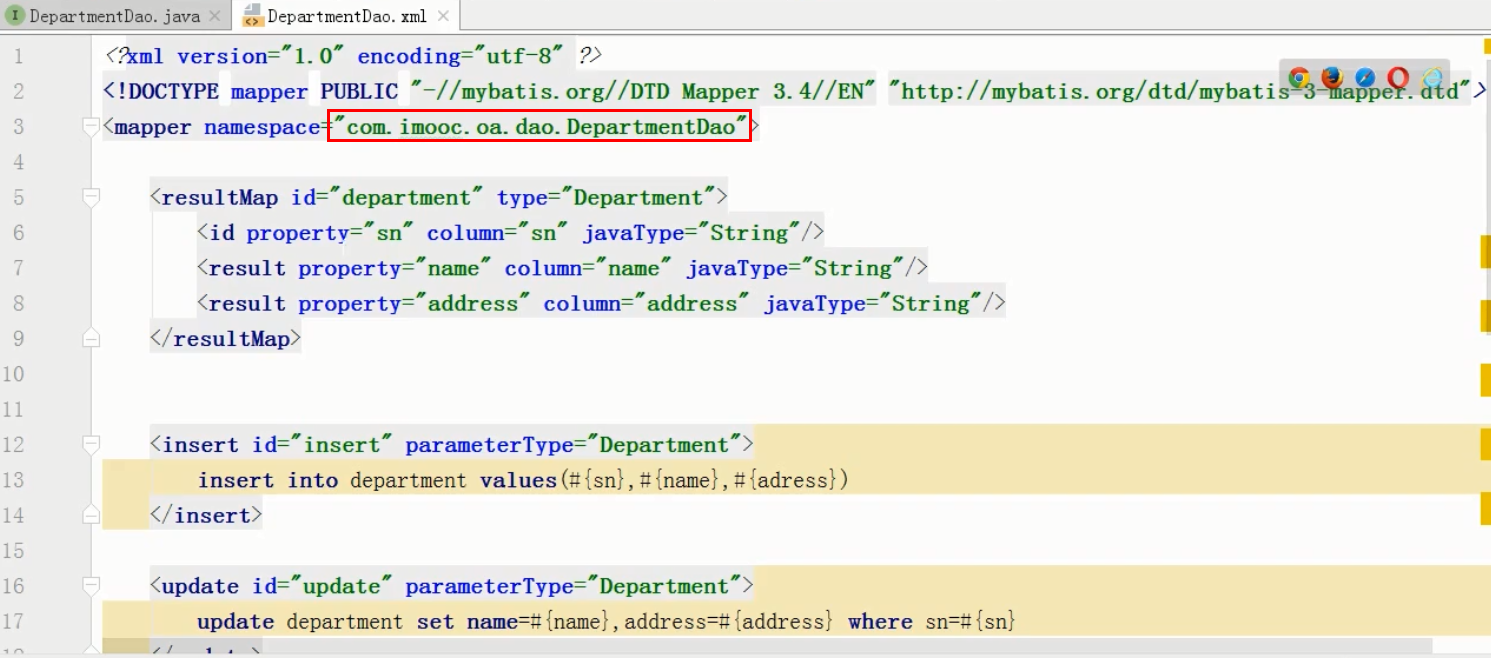Image resolution: width=1491 pixels, height=658 pixels.
Task: Click the "-//mybatis.org//DTD Mapper 3.4//EN" string
Action: coord(644,92)
